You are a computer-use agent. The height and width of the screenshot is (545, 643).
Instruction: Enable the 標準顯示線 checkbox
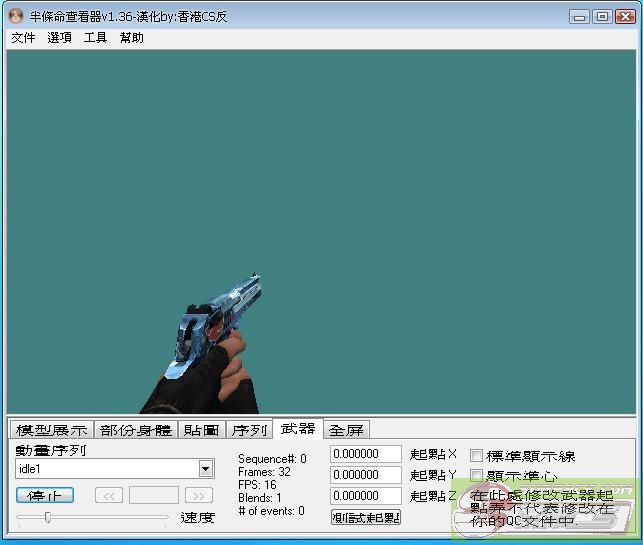(x=477, y=456)
